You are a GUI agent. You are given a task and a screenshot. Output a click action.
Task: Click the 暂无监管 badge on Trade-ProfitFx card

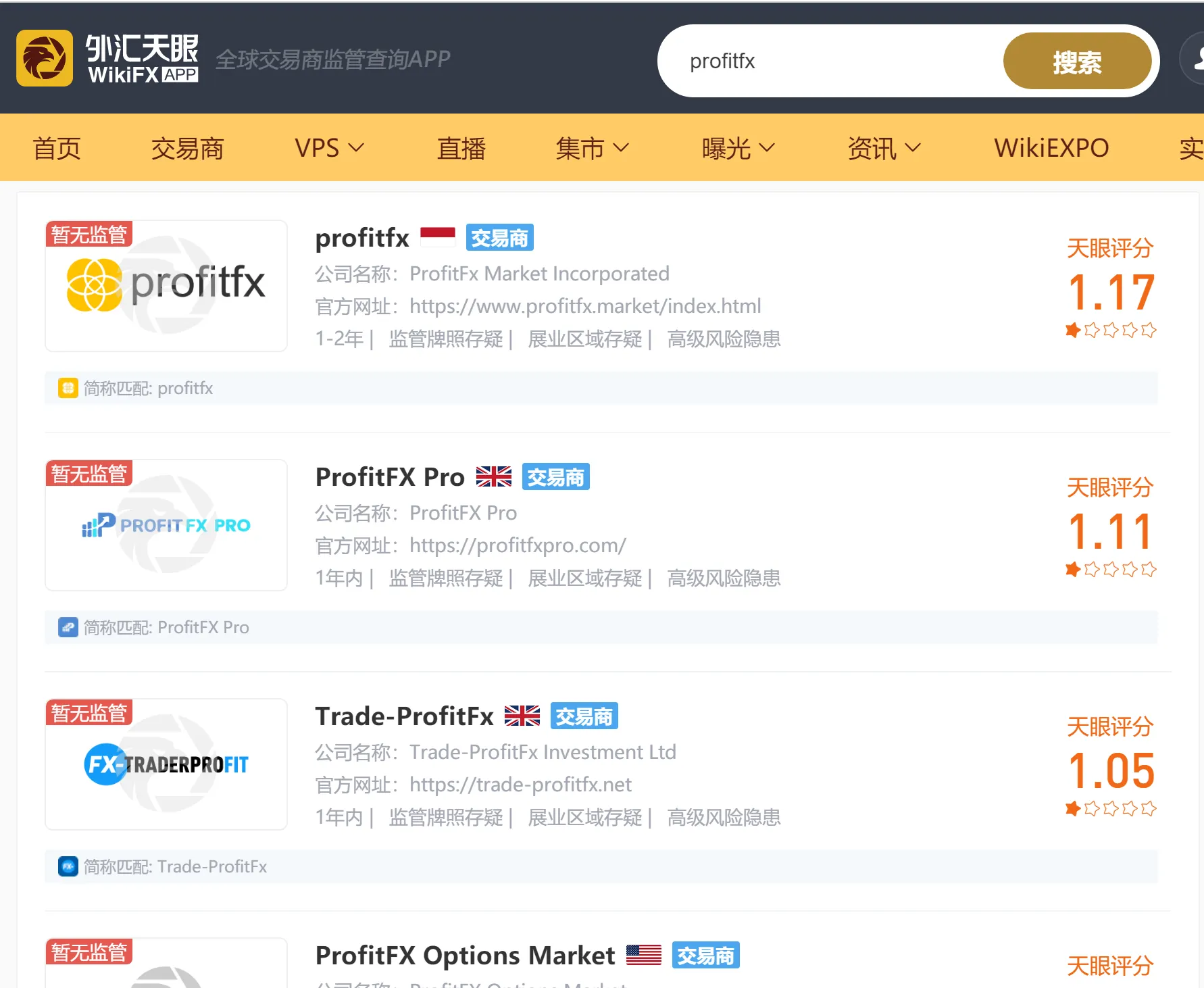(89, 712)
